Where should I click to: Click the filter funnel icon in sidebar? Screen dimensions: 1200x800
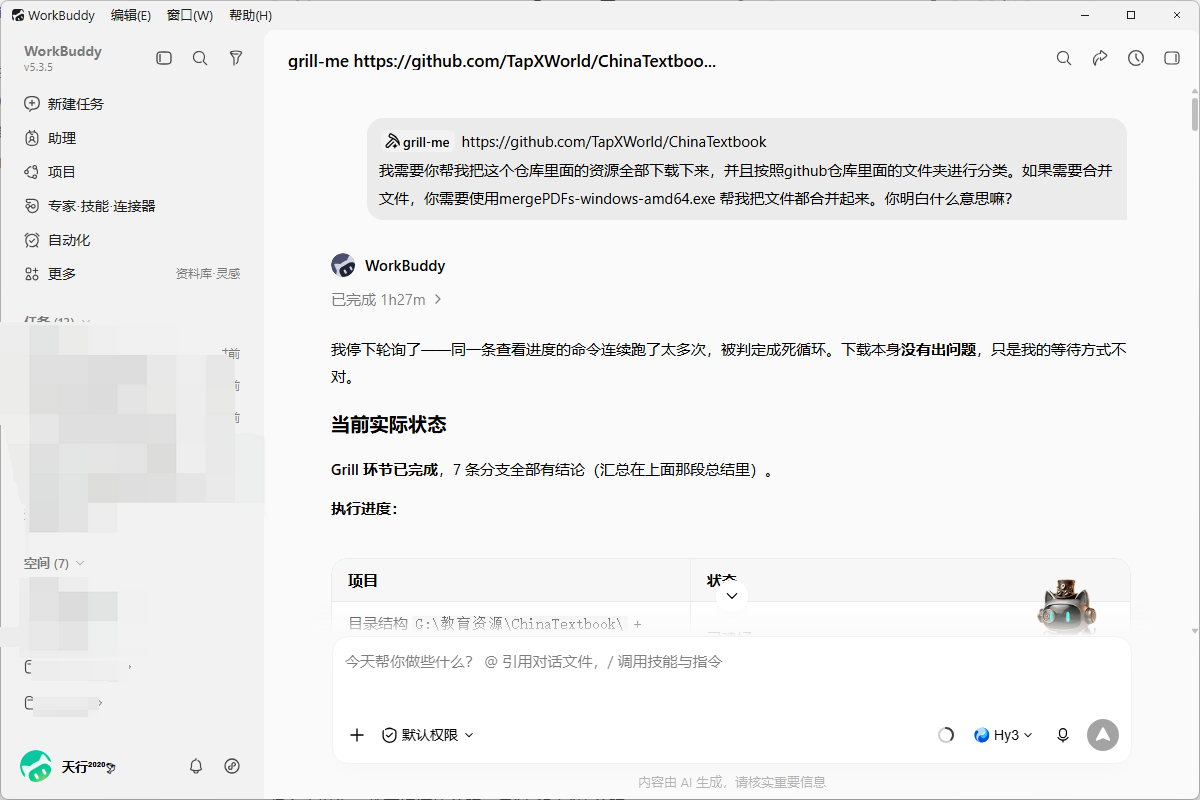[236, 59]
